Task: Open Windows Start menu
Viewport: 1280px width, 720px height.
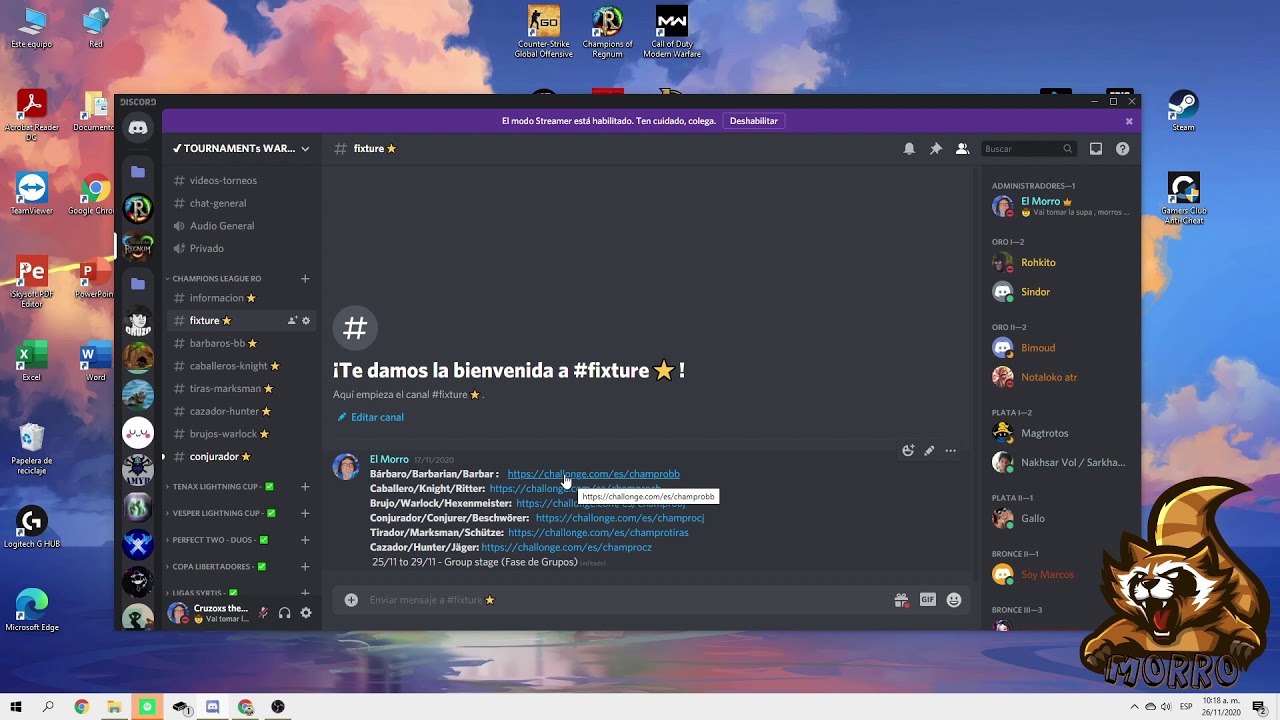Action: (16, 707)
